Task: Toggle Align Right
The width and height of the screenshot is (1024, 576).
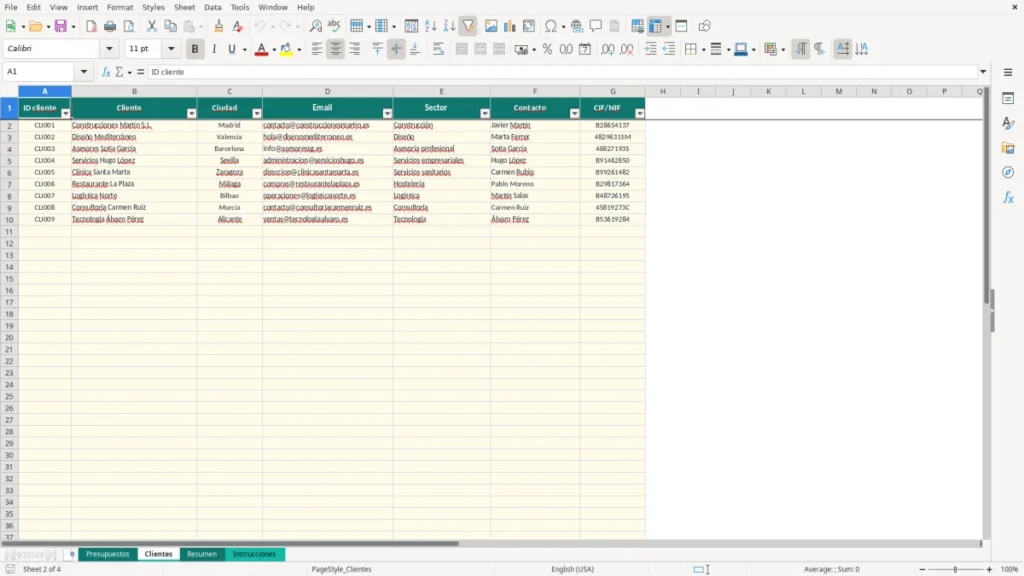Action: (355, 49)
